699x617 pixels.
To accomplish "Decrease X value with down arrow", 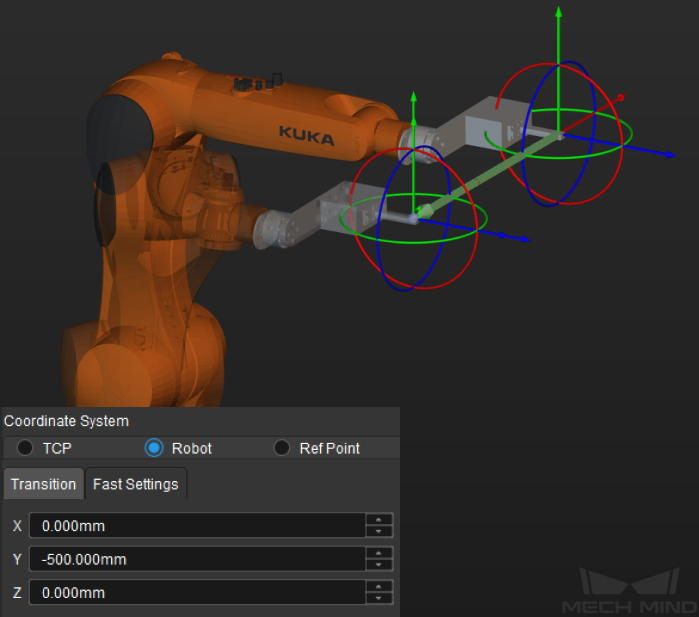I will [x=379, y=531].
